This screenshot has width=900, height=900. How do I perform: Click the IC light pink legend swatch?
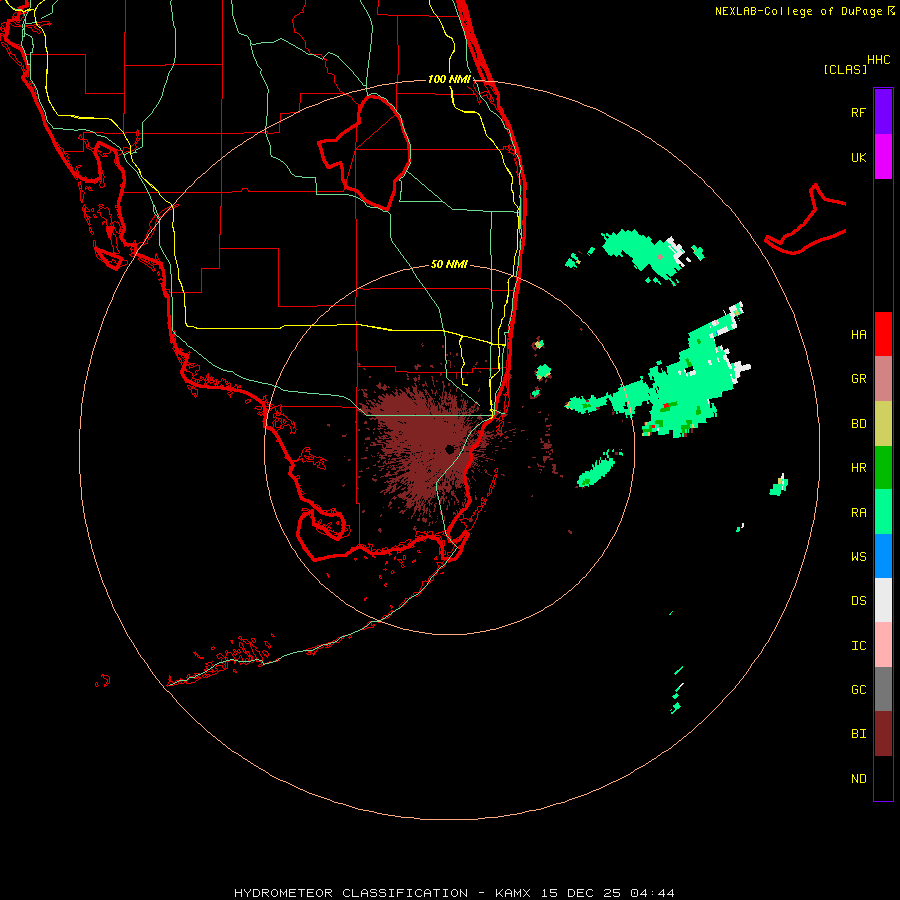[x=883, y=645]
